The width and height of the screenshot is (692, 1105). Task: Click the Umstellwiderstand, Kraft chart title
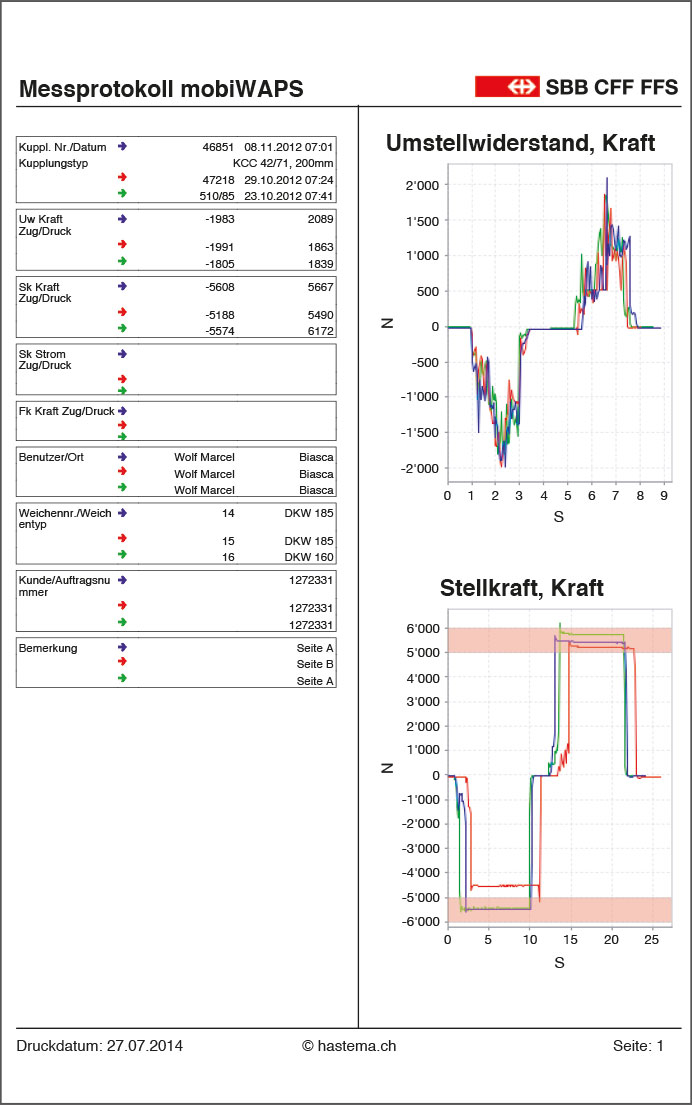pyautogui.click(x=520, y=143)
